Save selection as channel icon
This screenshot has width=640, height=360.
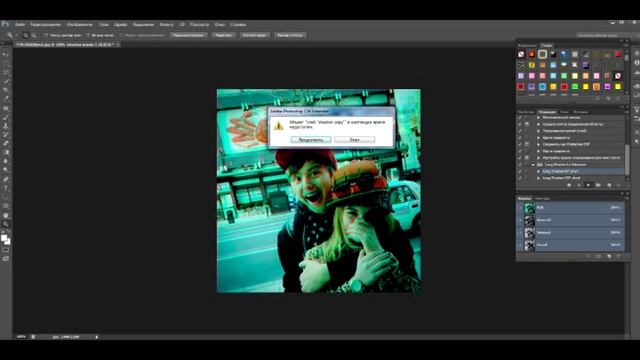click(598, 256)
